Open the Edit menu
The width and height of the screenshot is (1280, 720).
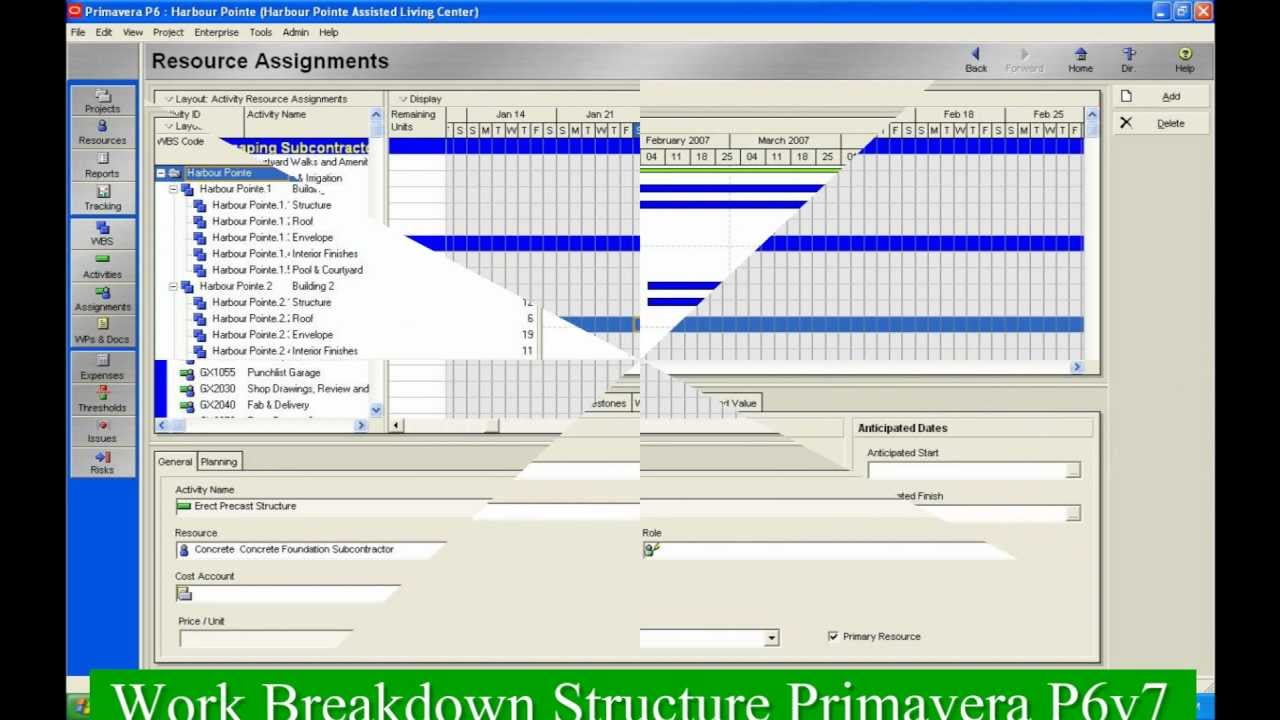coord(103,32)
